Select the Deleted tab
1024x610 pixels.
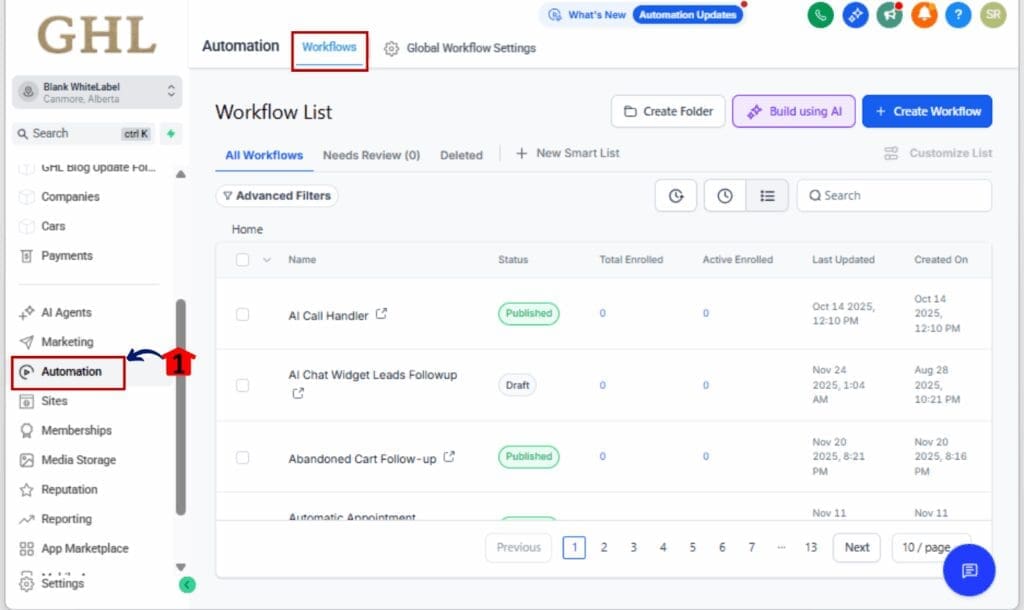461,155
